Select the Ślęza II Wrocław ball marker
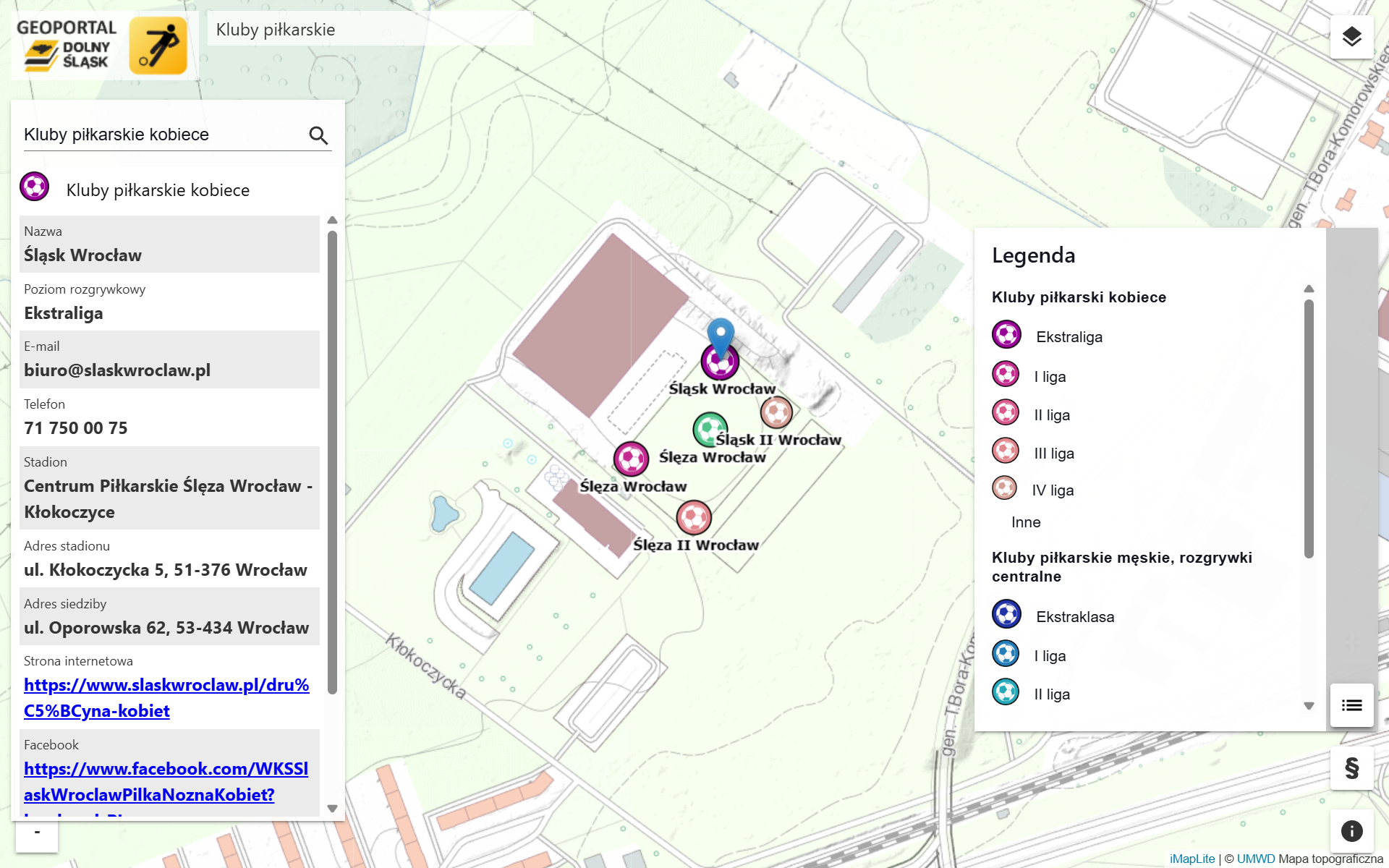This screenshot has height=868, width=1389. point(694,518)
